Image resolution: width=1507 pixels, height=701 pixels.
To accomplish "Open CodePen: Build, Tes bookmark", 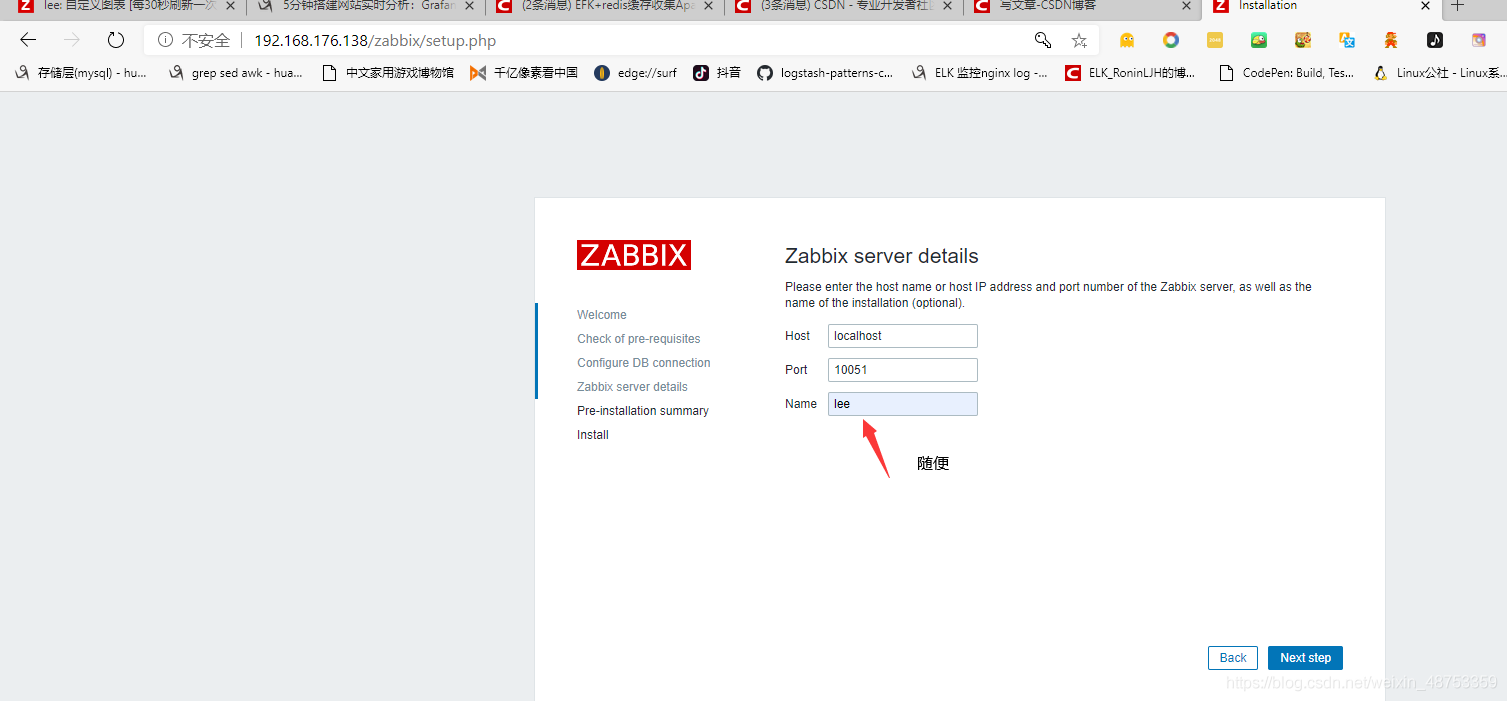I will (x=1286, y=73).
